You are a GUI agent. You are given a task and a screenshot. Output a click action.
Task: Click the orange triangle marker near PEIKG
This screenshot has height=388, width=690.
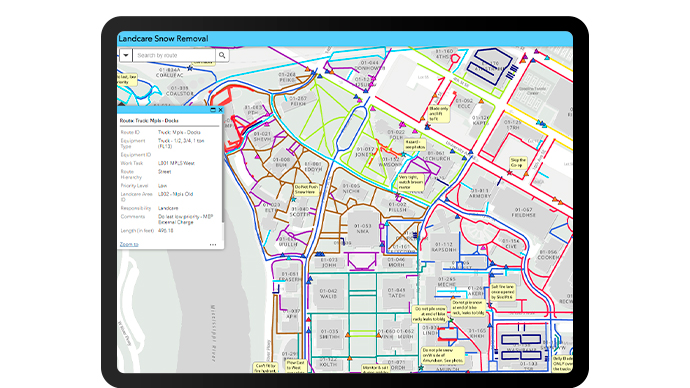308,70
